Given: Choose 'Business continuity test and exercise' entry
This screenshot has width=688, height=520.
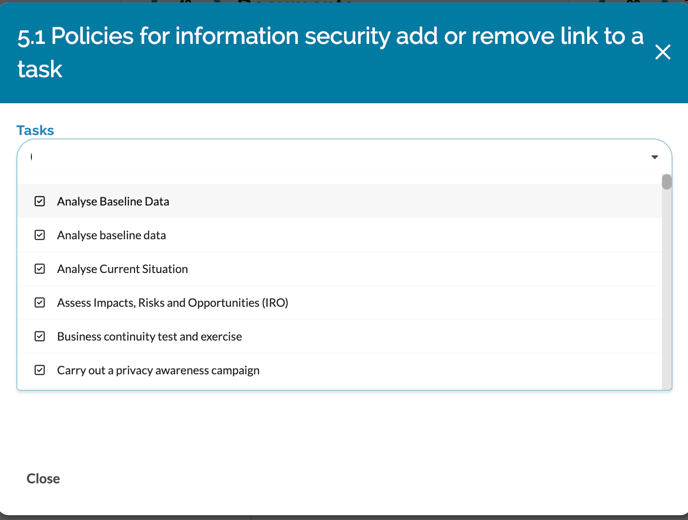Looking at the screenshot, I should [x=149, y=336].
